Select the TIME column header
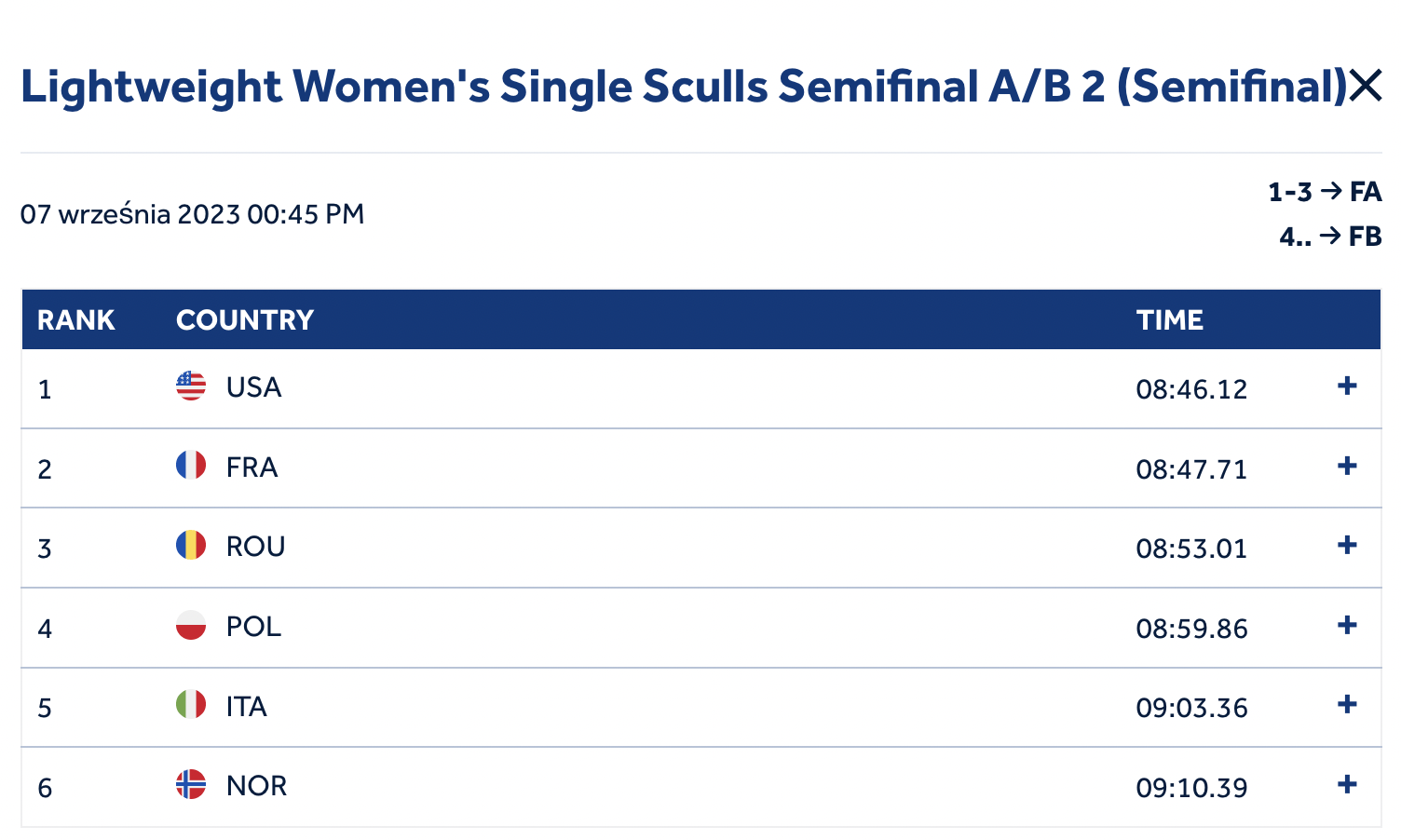The width and height of the screenshot is (1401, 840). [1170, 320]
